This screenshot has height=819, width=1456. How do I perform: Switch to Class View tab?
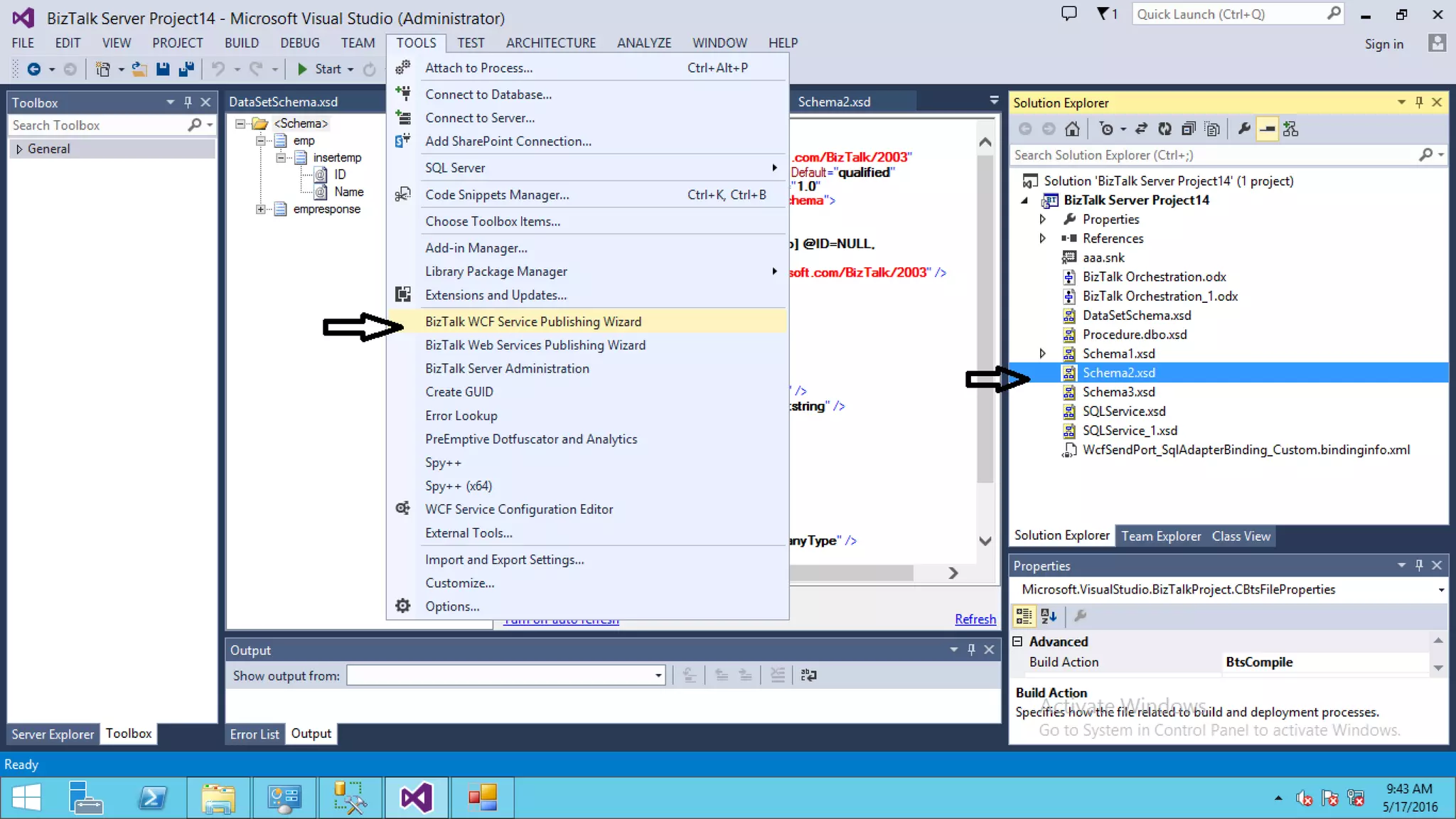pos(1241,536)
